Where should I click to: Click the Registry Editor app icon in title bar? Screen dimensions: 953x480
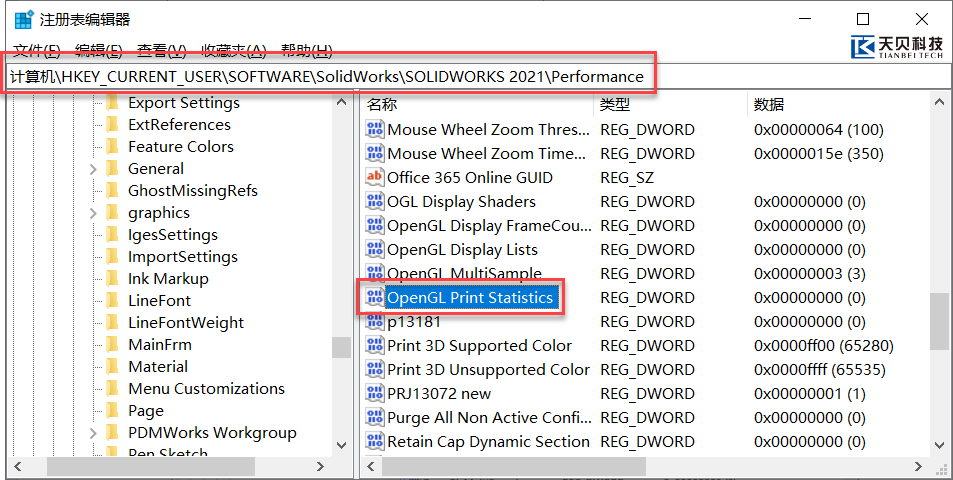point(23,19)
